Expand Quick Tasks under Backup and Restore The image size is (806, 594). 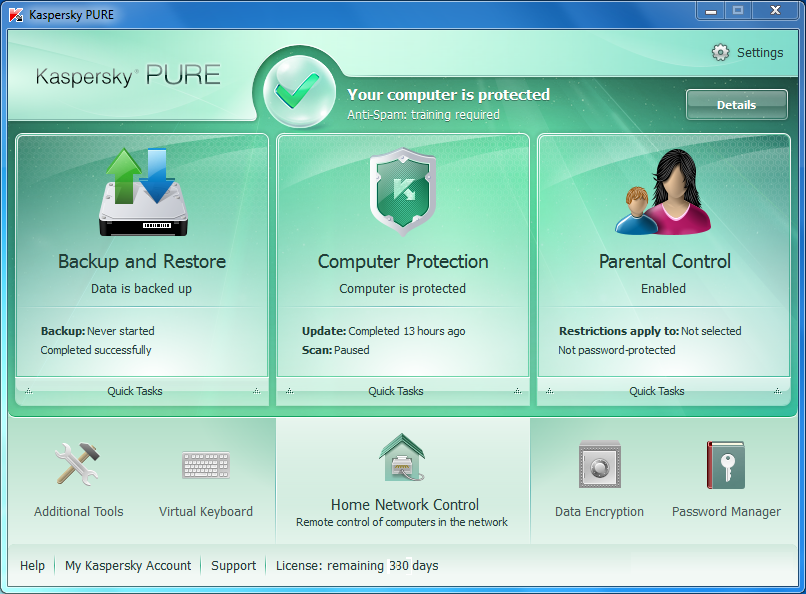(142, 391)
